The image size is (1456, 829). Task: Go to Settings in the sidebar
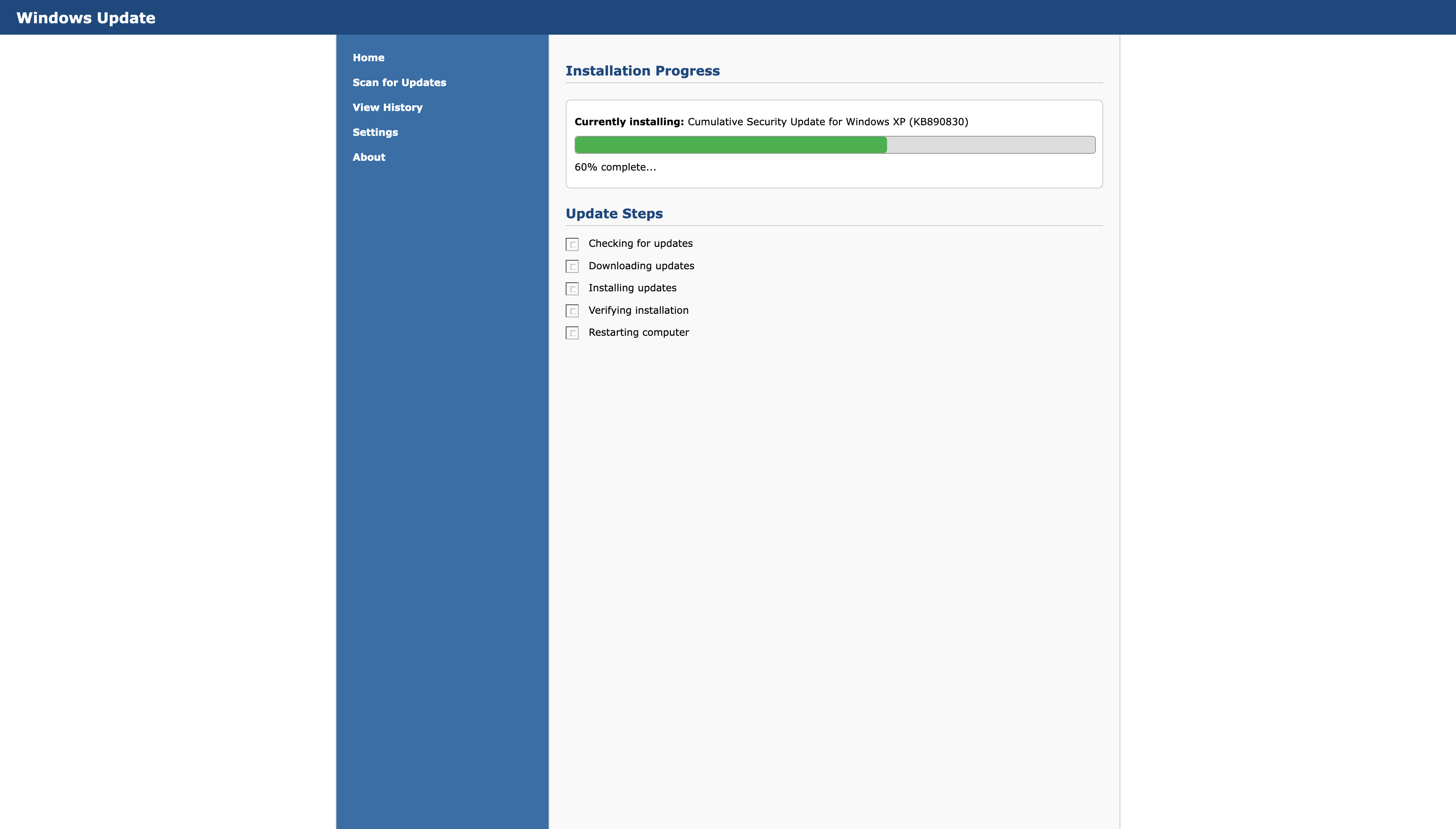(375, 132)
